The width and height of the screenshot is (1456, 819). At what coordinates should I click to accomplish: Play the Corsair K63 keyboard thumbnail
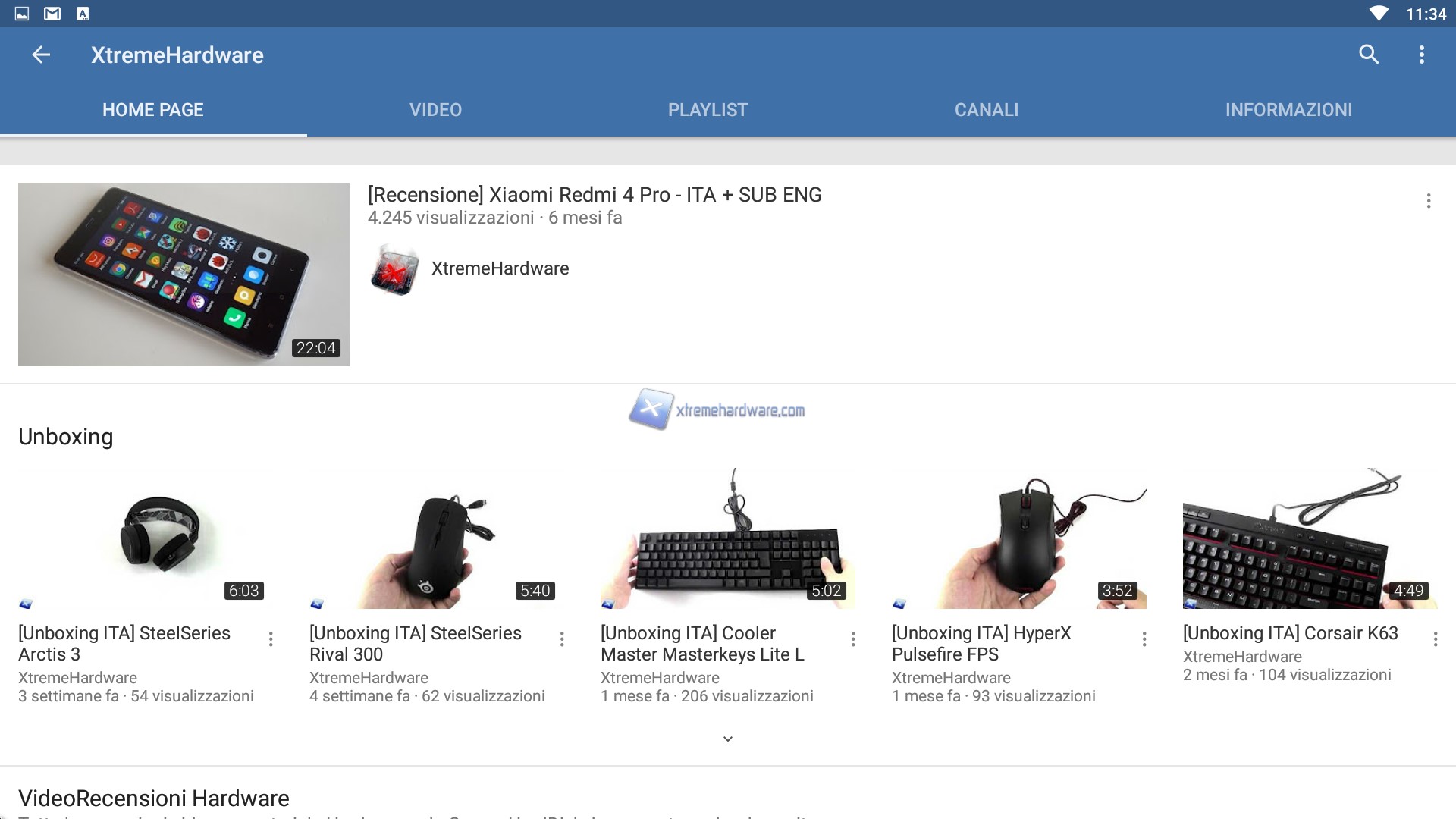(x=1310, y=538)
